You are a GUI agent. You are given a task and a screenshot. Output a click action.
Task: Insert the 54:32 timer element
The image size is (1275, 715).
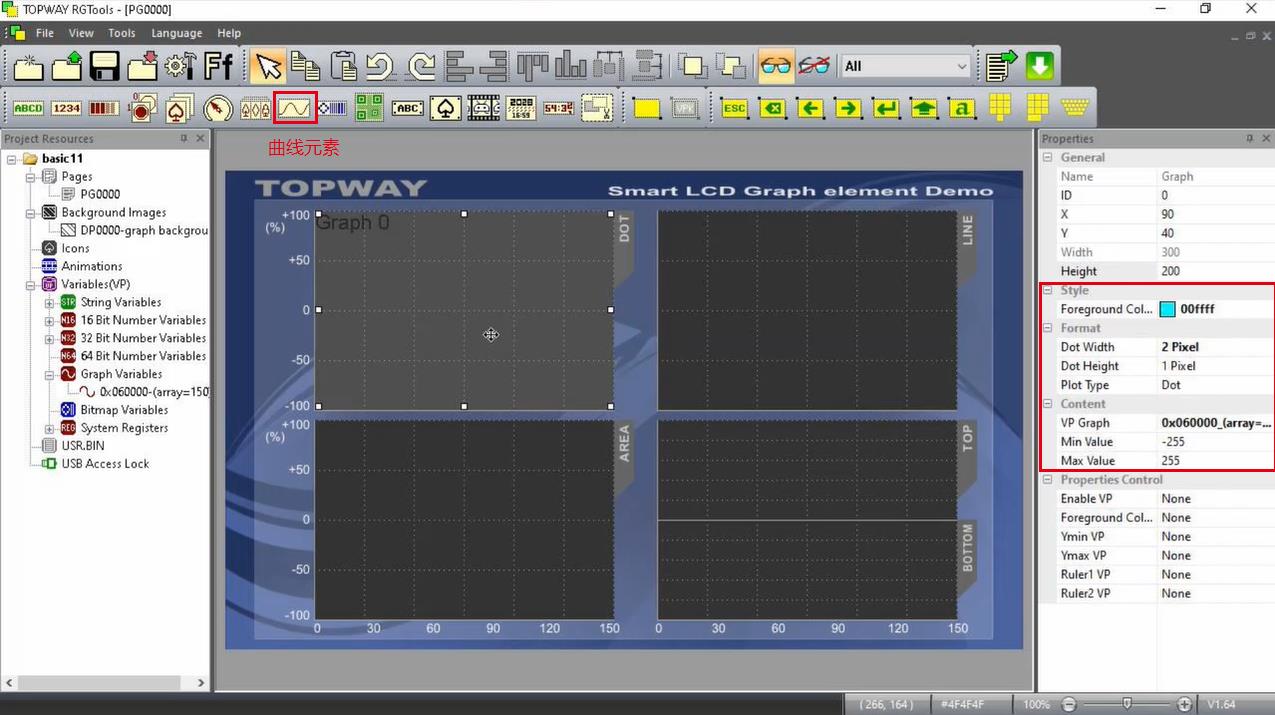point(559,108)
